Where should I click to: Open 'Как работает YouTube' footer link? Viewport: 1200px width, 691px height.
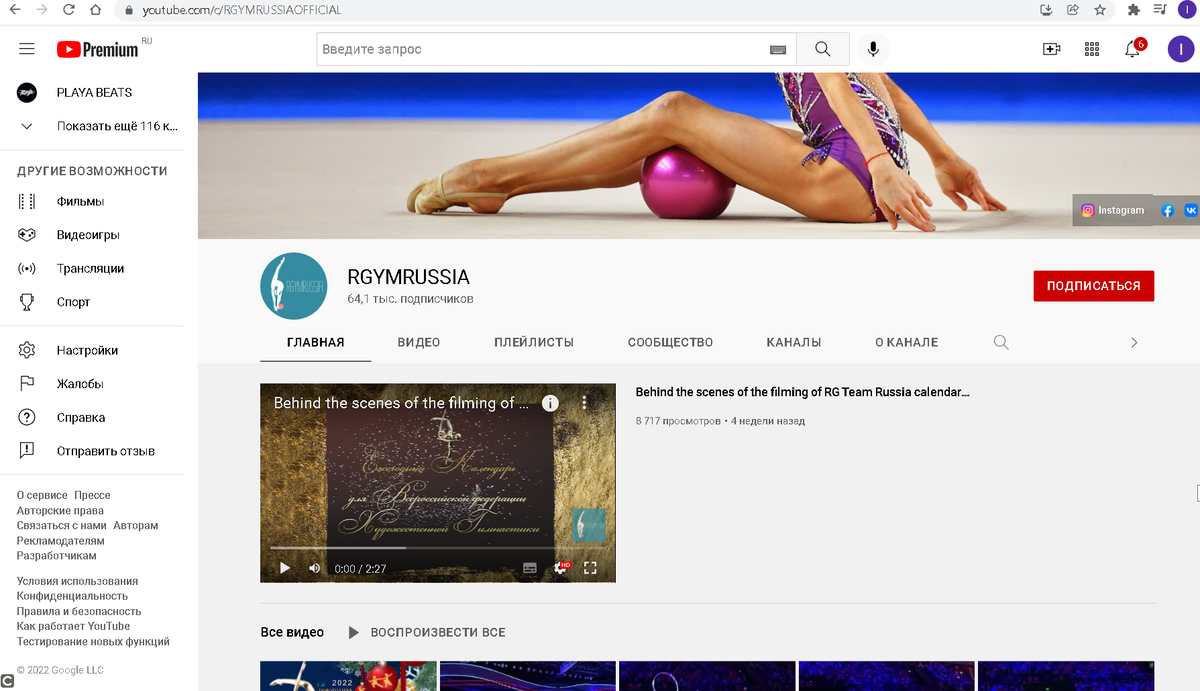click(x=73, y=626)
